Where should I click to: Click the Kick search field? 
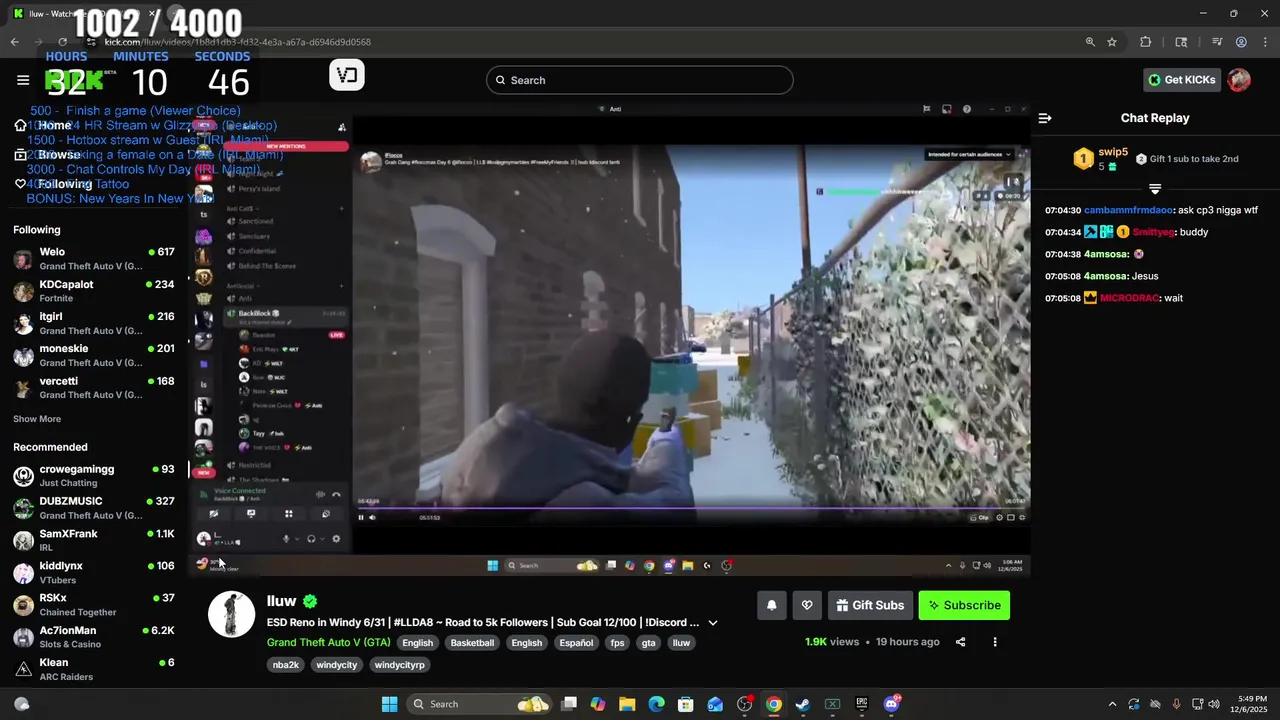click(x=640, y=80)
